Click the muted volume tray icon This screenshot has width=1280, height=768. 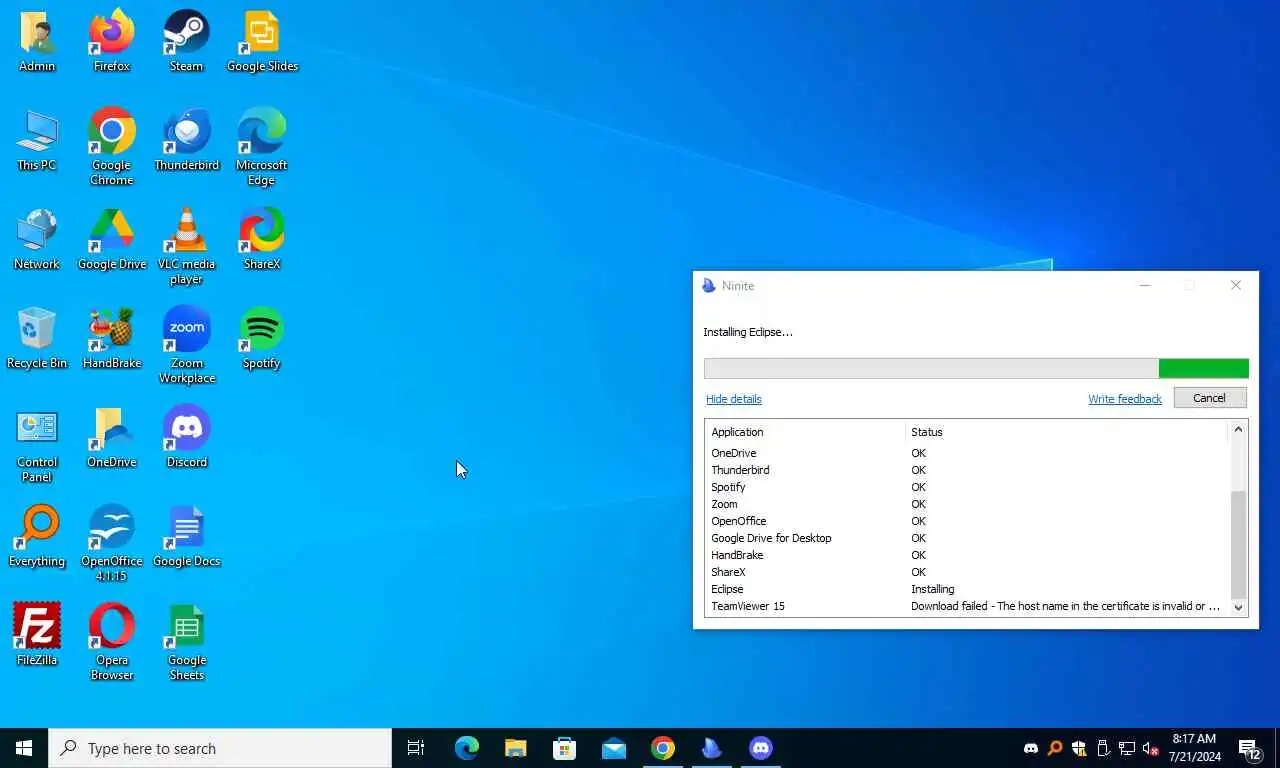[x=1150, y=748]
